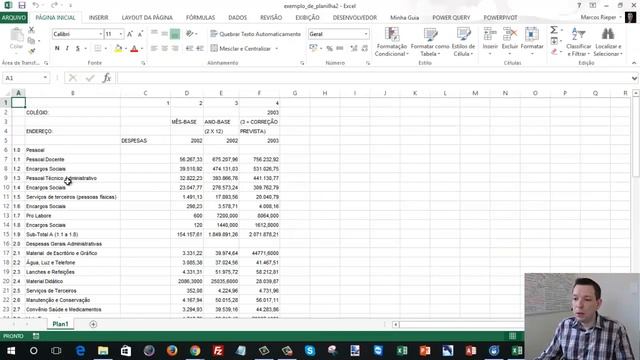Click the Insert Function fx icon
The width and height of the screenshot is (640, 360).
click(x=107, y=78)
